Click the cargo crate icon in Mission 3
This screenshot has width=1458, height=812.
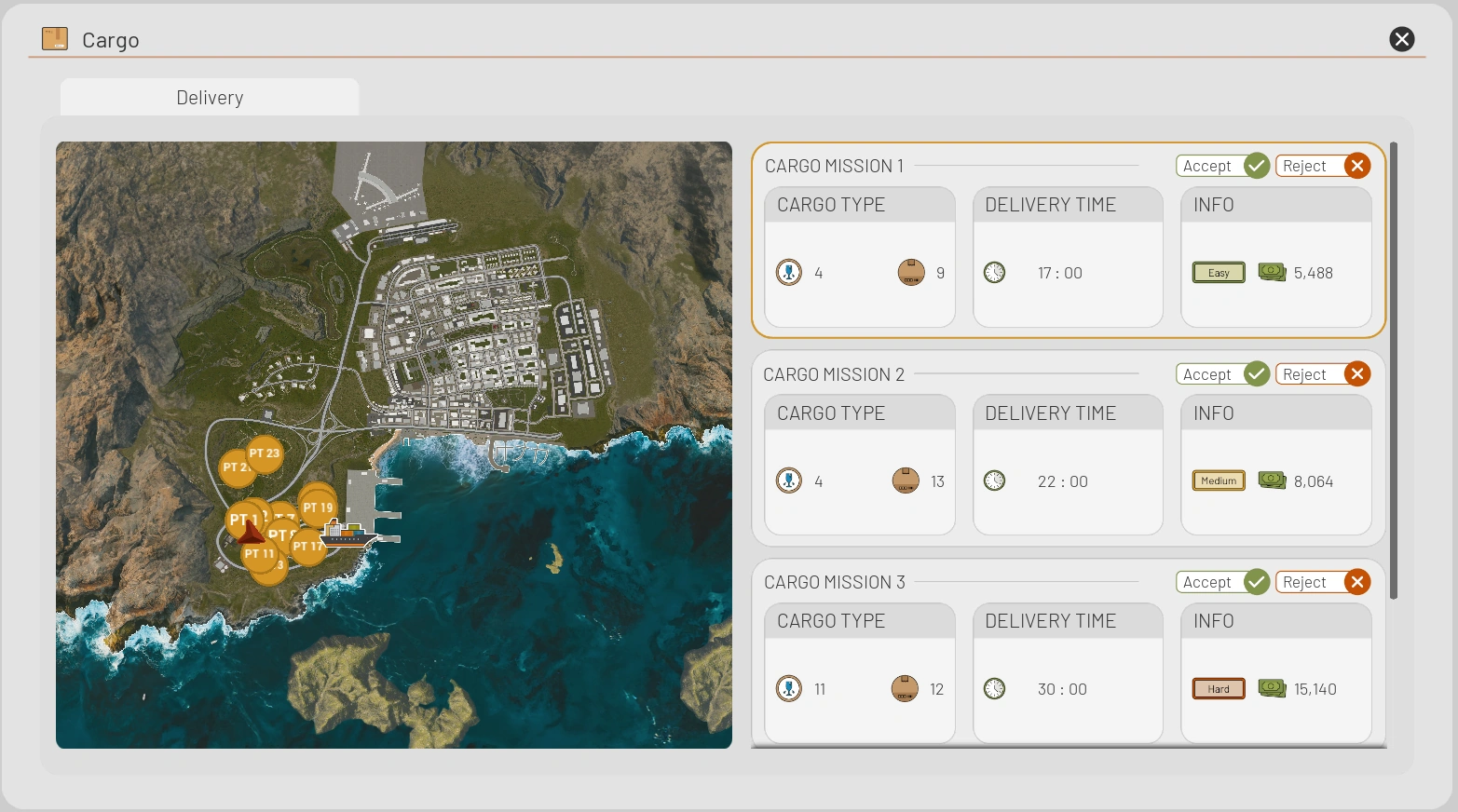tap(905, 689)
